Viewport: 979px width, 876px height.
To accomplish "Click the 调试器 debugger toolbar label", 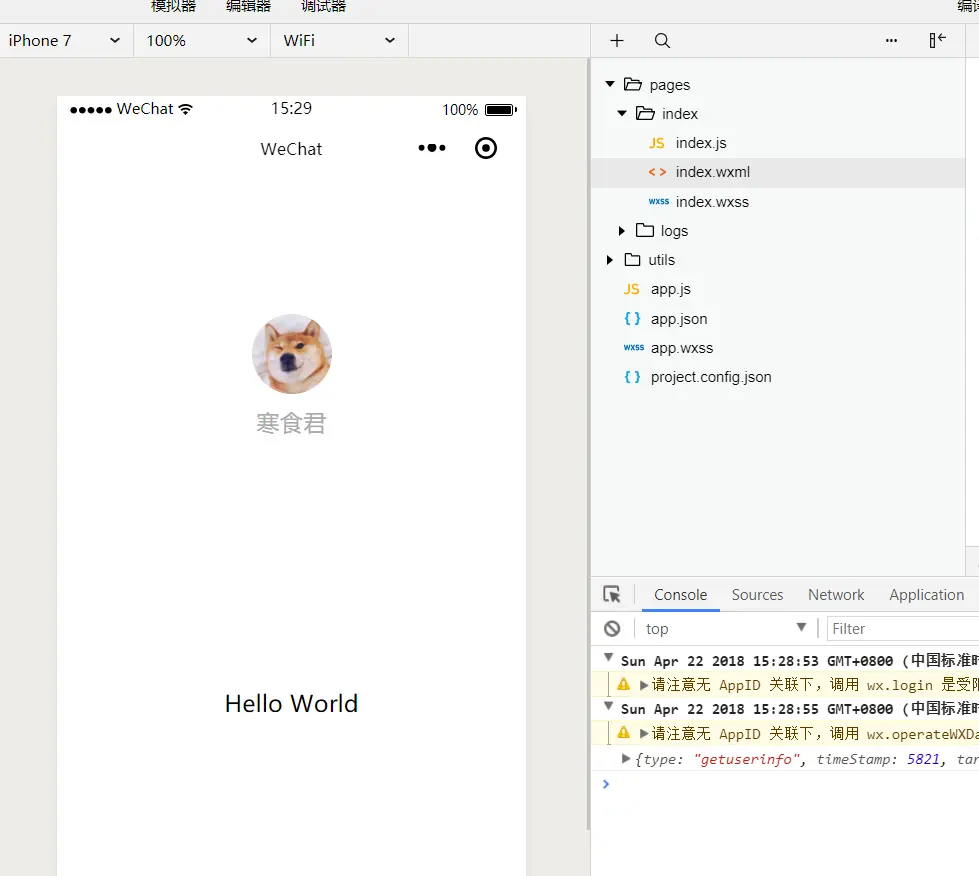I will pos(323,6).
